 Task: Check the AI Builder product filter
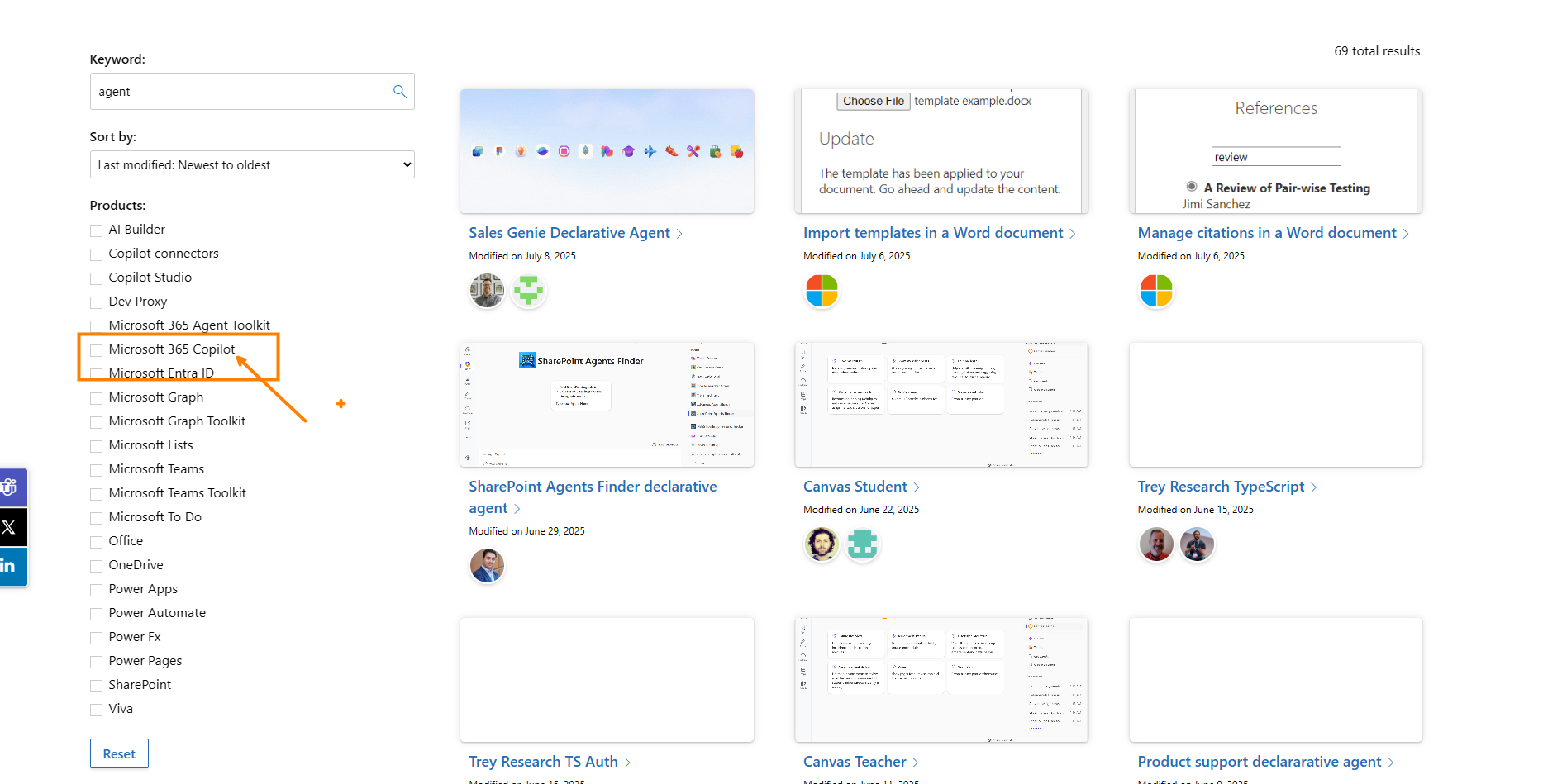click(x=97, y=230)
